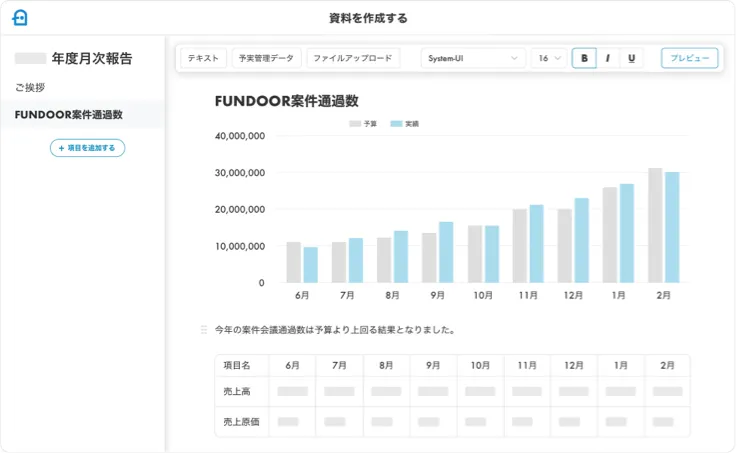Screen dimensions: 737x453
Task: Click the chart heading FUNDOOR案件通過数
Action: pos(287,101)
